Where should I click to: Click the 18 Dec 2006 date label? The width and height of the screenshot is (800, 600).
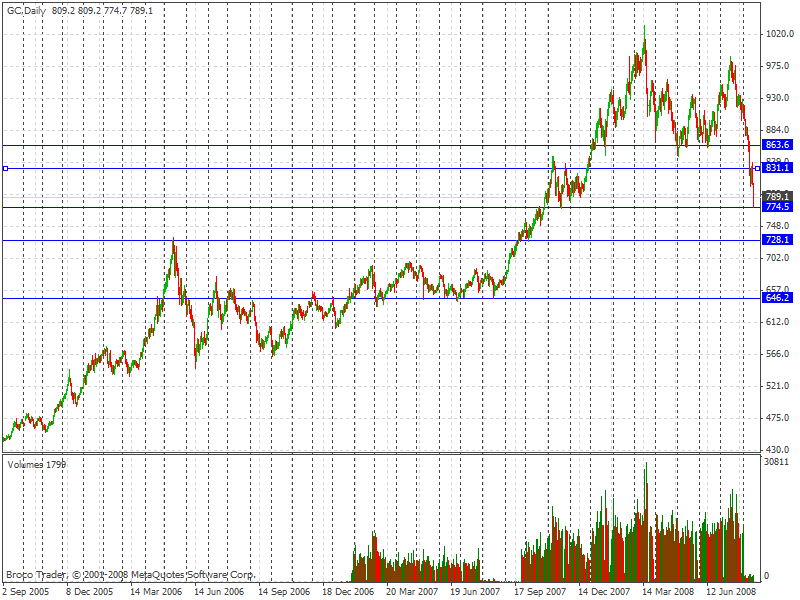[x=348, y=592]
